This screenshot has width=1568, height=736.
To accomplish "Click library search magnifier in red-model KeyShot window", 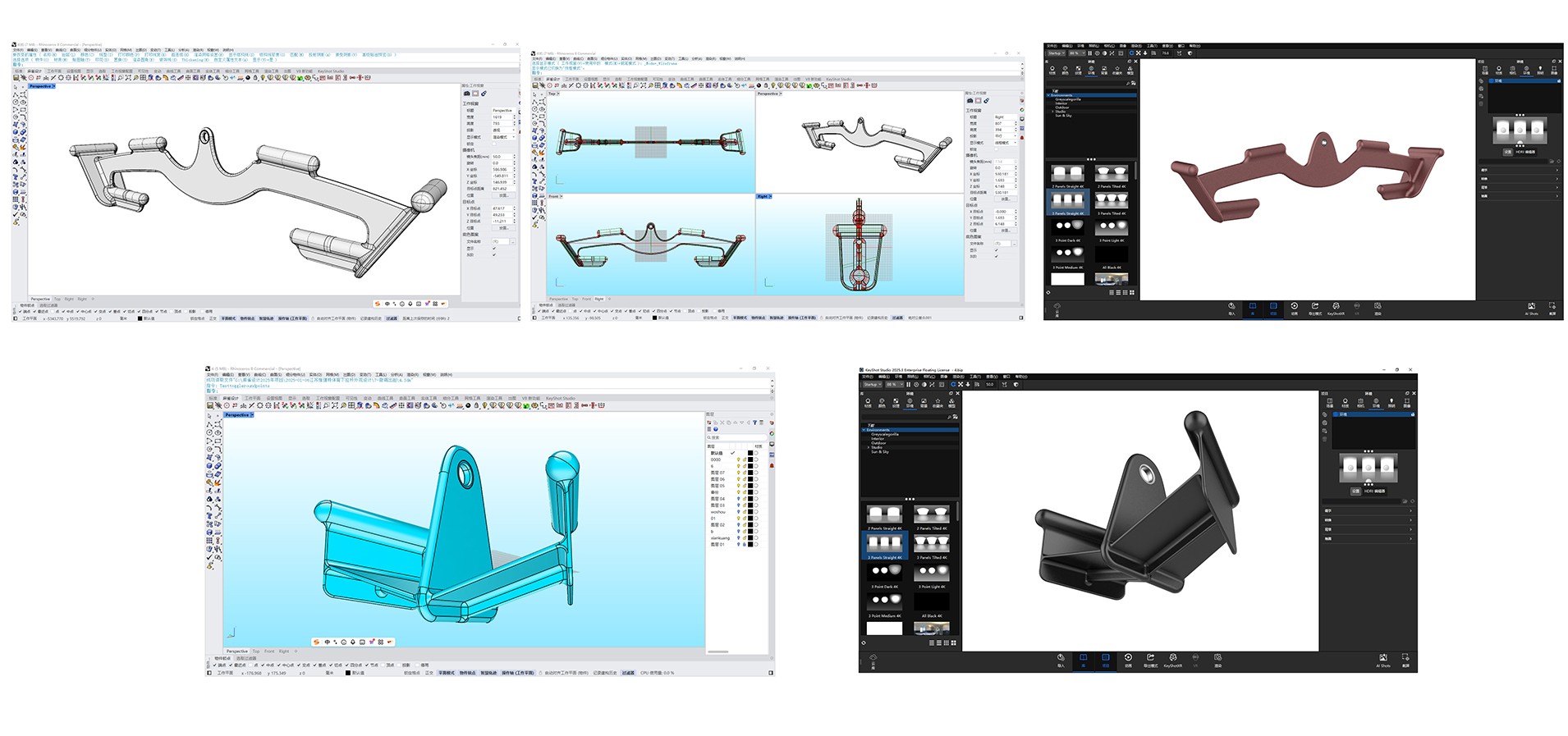I will pos(1127,83).
